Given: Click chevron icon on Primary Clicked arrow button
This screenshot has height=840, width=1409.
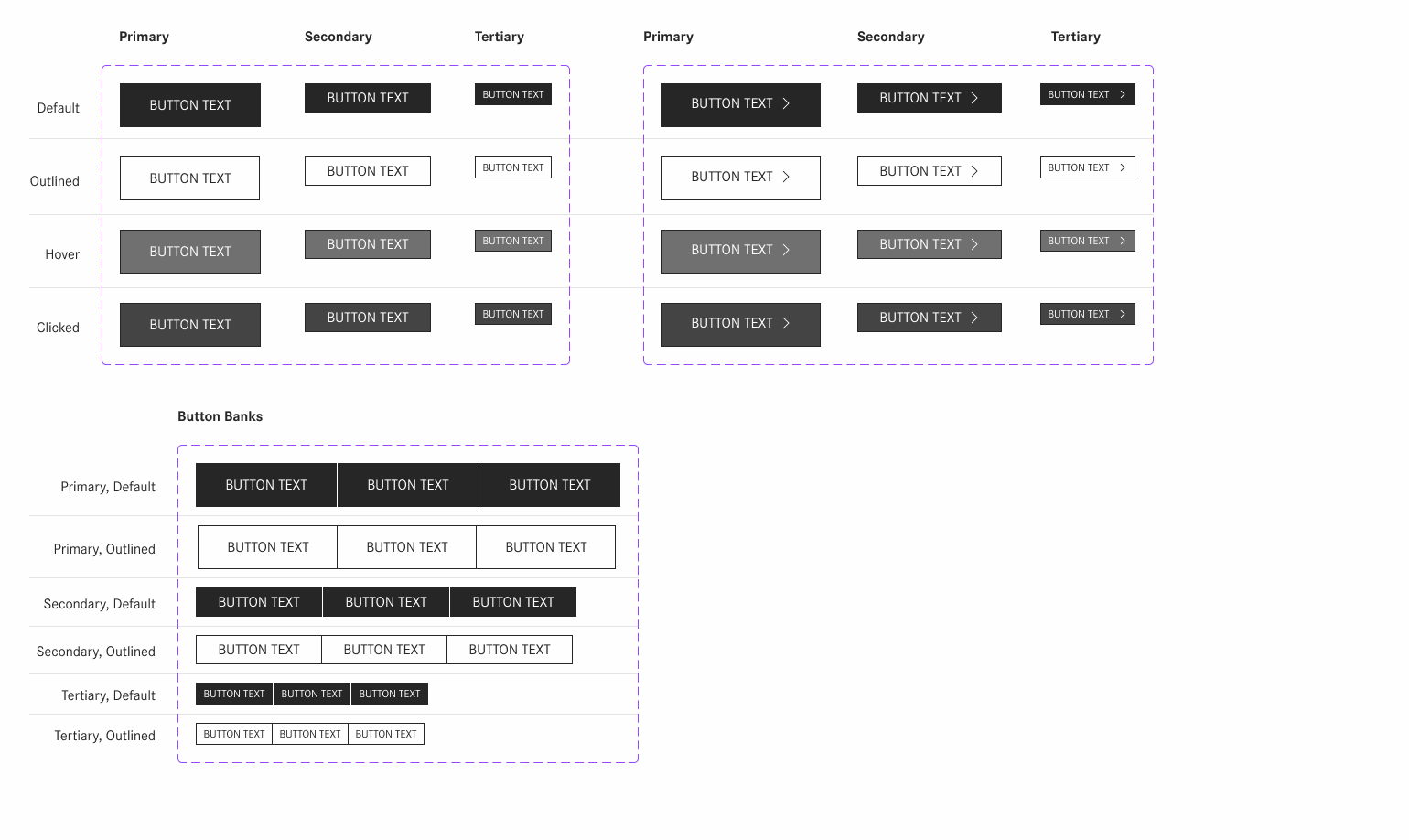Looking at the screenshot, I should tap(786, 323).
